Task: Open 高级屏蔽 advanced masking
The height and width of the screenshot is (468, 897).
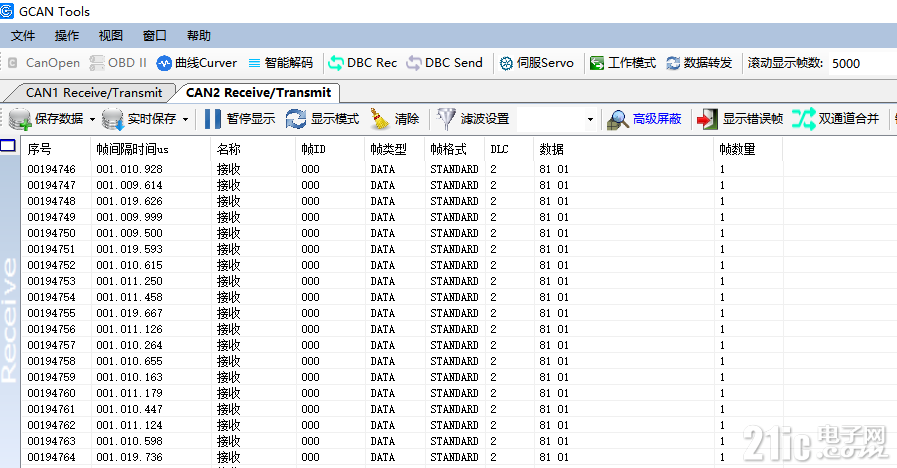Action: tap(644, 119)
